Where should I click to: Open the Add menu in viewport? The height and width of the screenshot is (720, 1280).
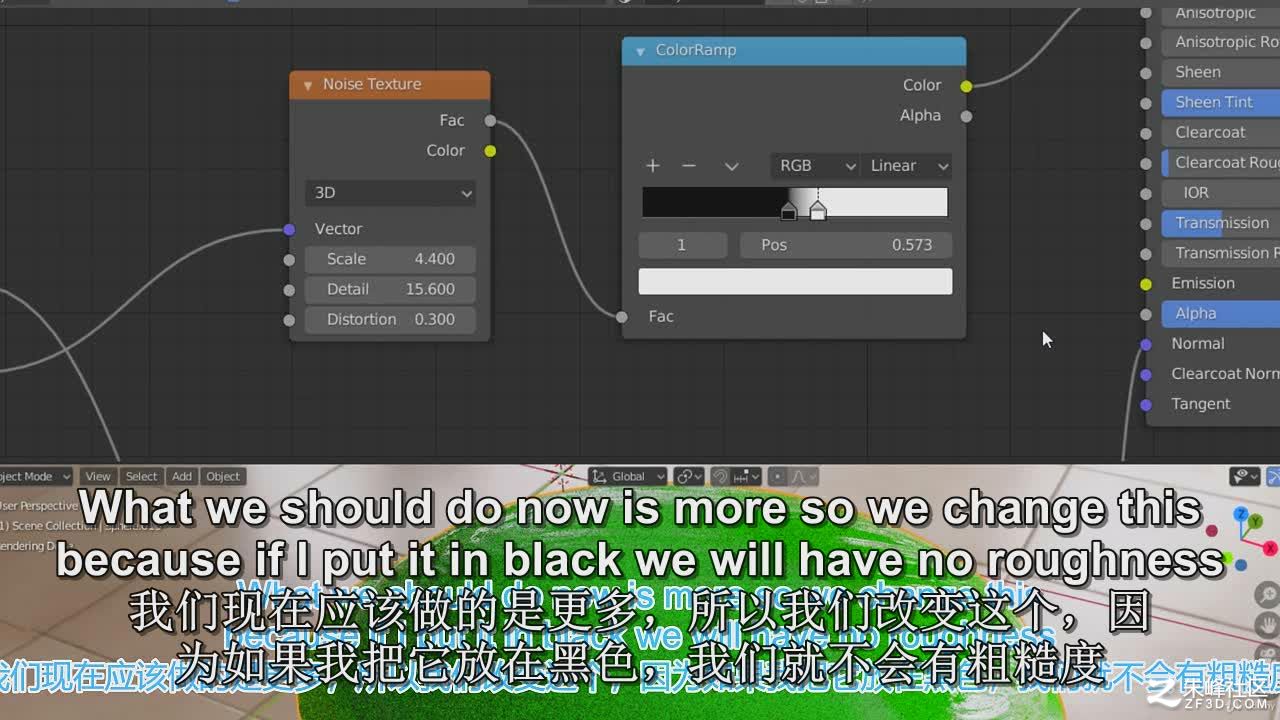tap(182, 476)
